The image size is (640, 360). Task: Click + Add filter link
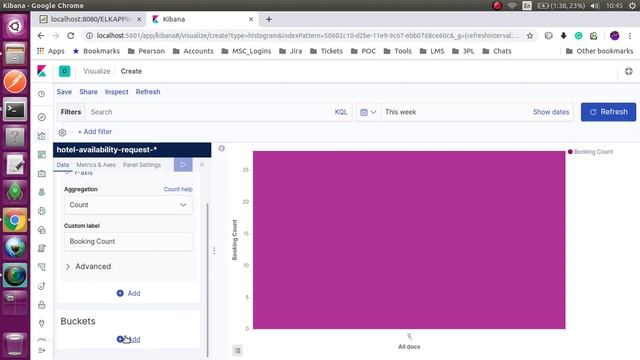click(x=95, y=132)
